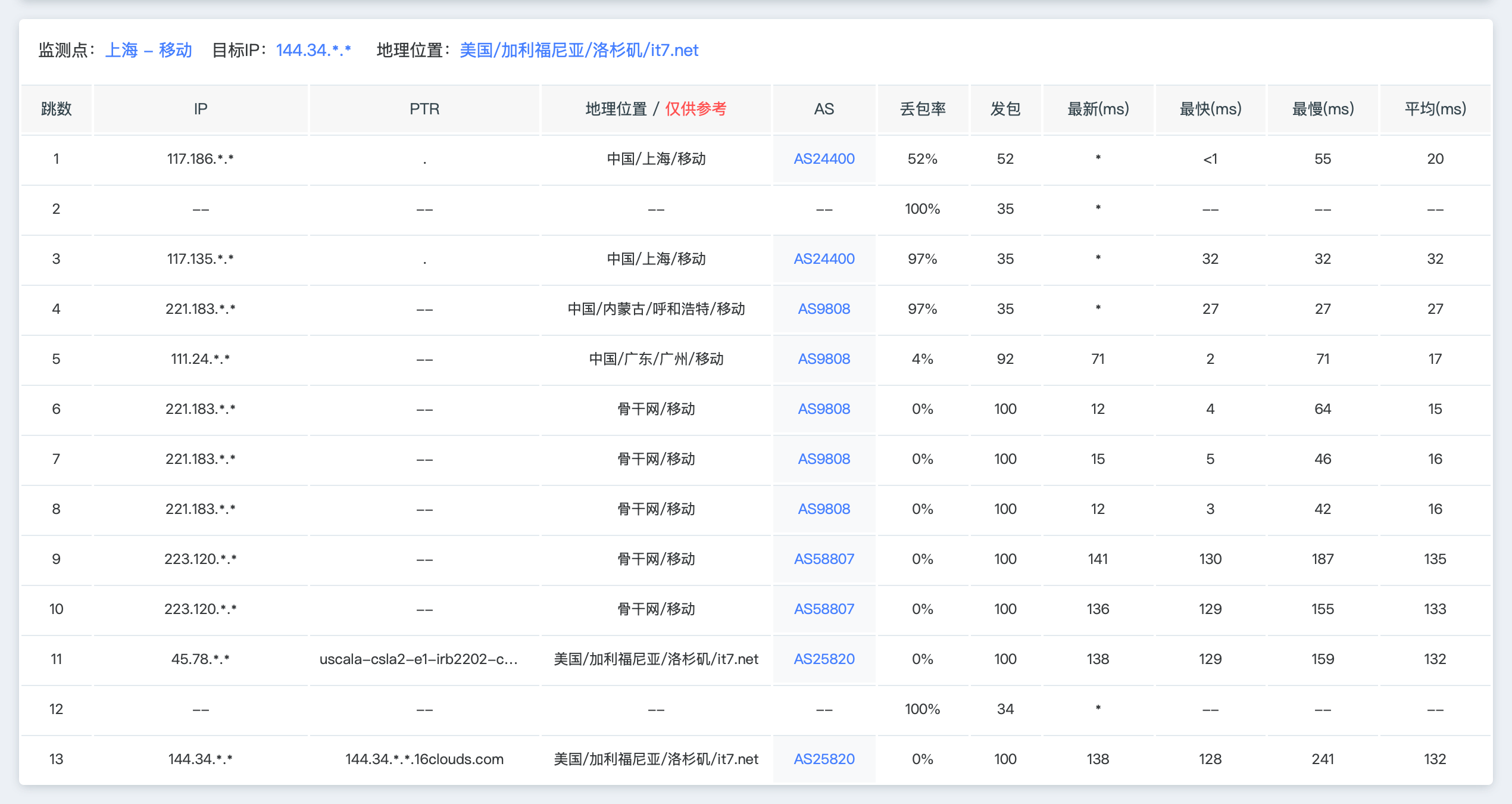Click the 跳数 column header

coord(56,109)
